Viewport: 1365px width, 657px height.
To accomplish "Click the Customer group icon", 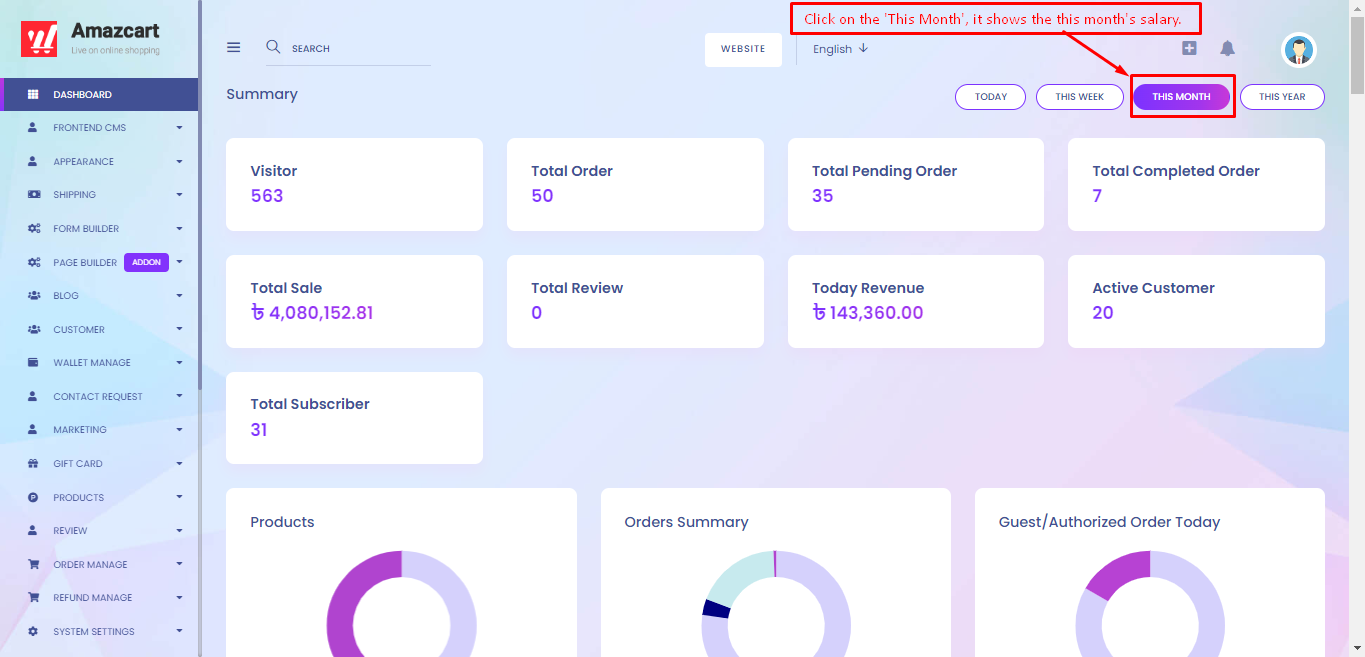I will click(34, 329).
